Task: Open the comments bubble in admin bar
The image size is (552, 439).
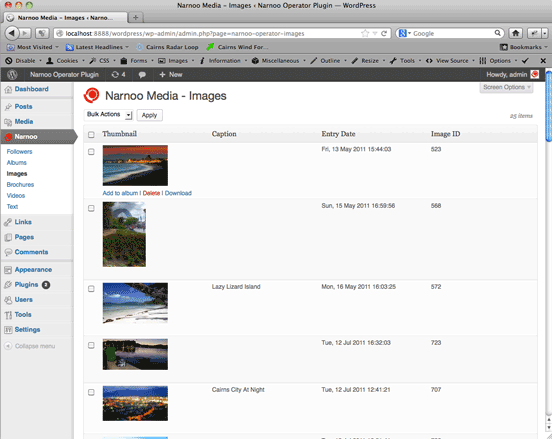Action: (142, 75)
